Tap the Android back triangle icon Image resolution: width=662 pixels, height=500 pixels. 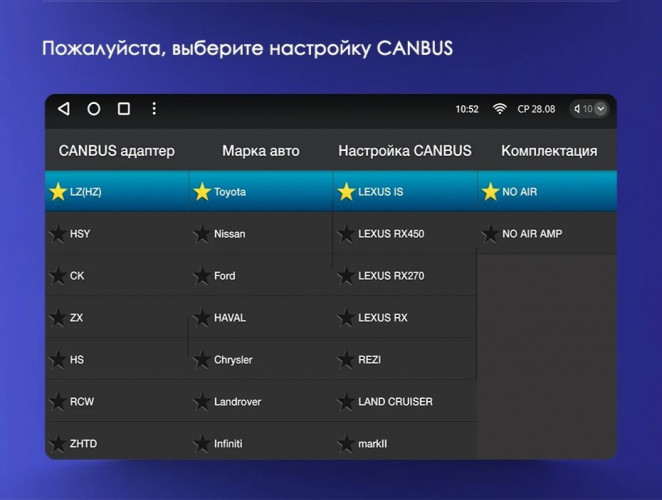pyautogui.click(x=64, y=109)
